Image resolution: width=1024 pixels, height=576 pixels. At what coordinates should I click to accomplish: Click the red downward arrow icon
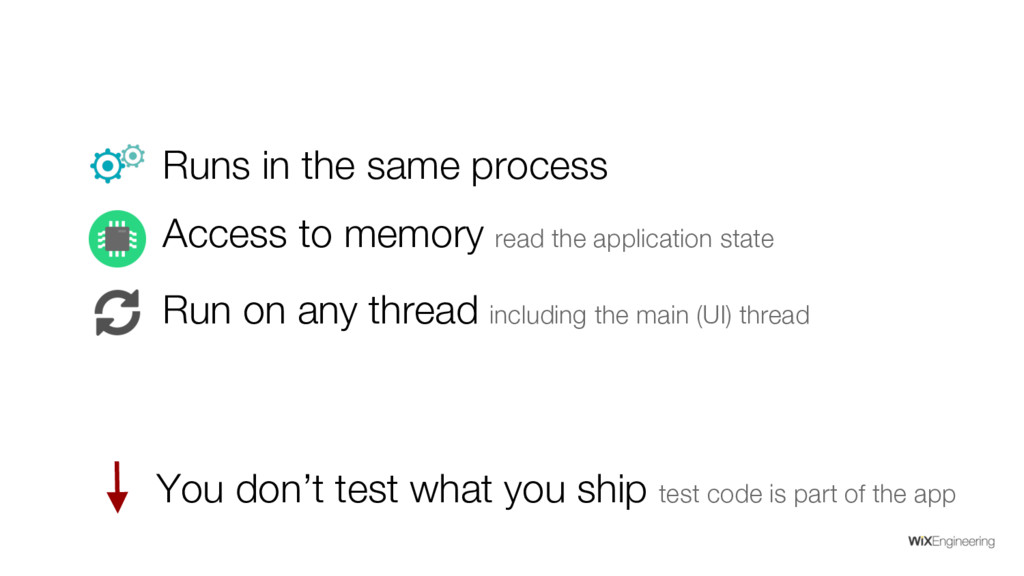118,487
